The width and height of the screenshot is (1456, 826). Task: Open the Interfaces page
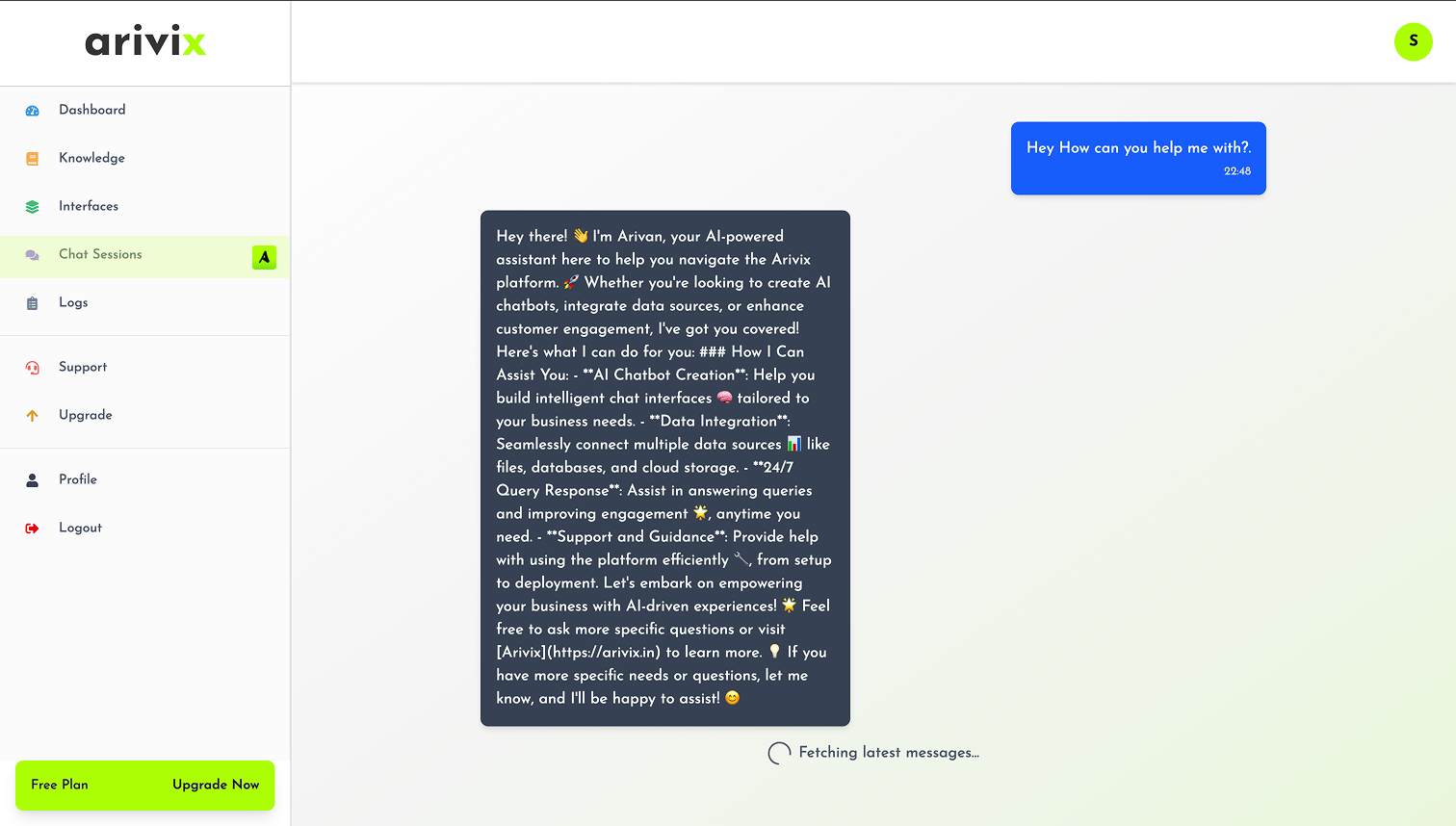pyautogui.click(x=144, y=206)
